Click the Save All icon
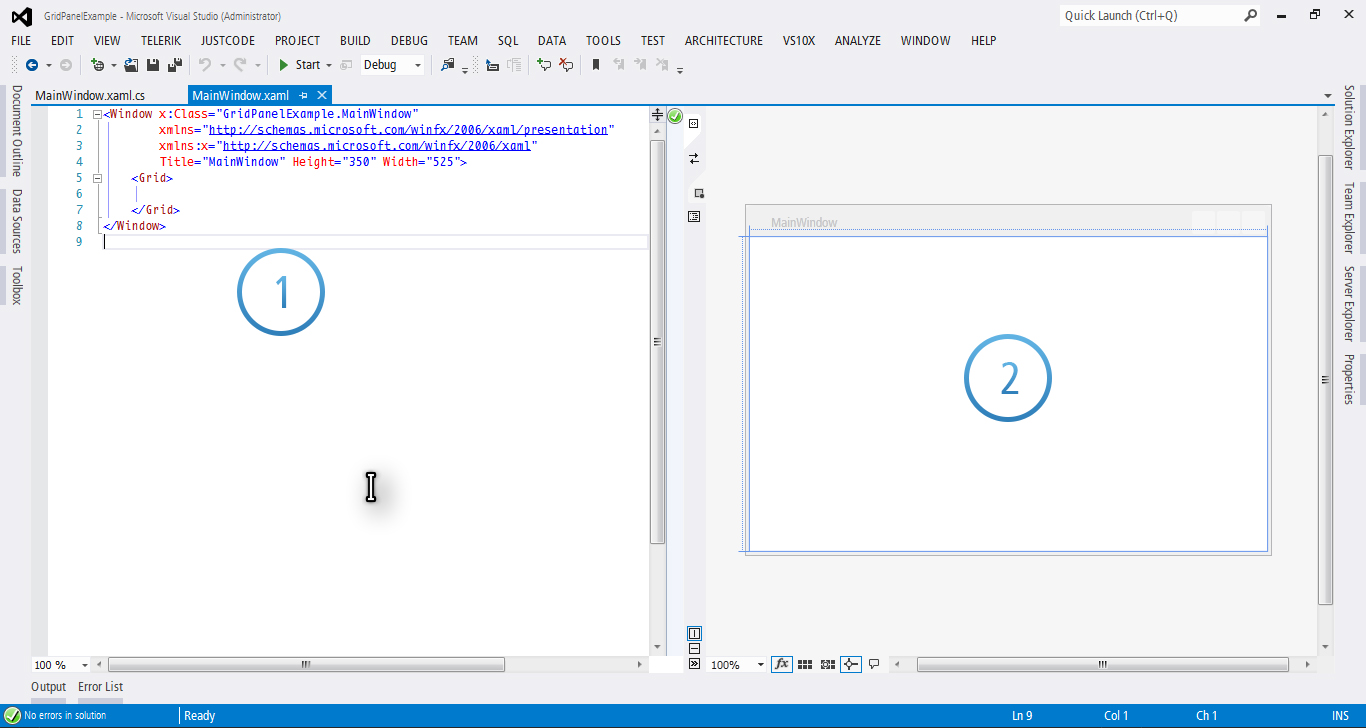 [x=173, y=65]
